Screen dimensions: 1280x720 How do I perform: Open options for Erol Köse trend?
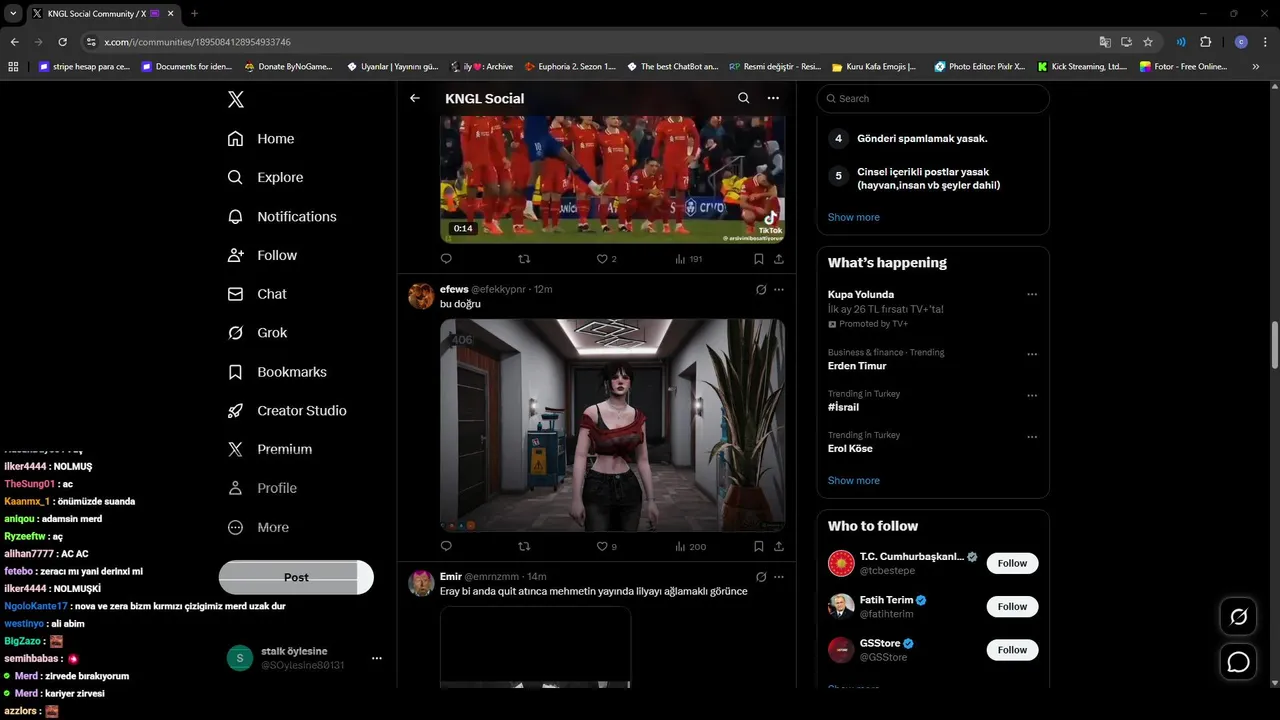click(x=1032, y=437)
